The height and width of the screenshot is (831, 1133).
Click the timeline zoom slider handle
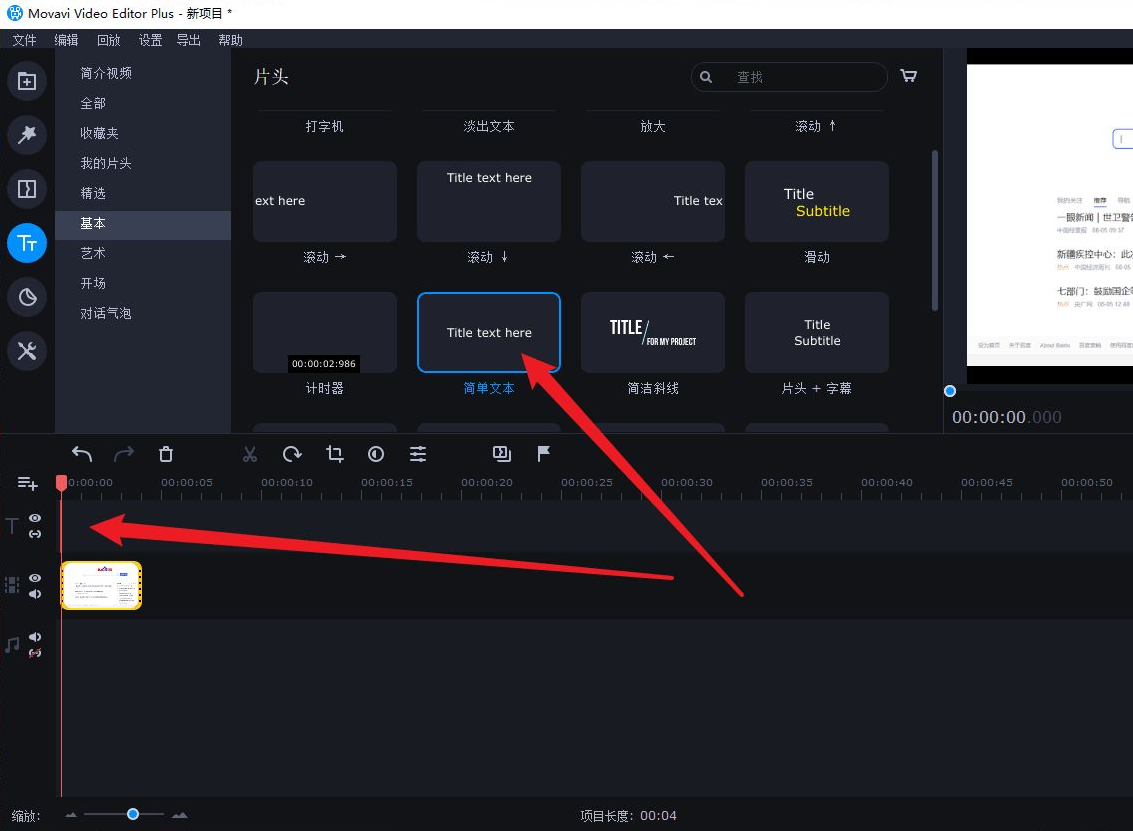click(133, 814)
